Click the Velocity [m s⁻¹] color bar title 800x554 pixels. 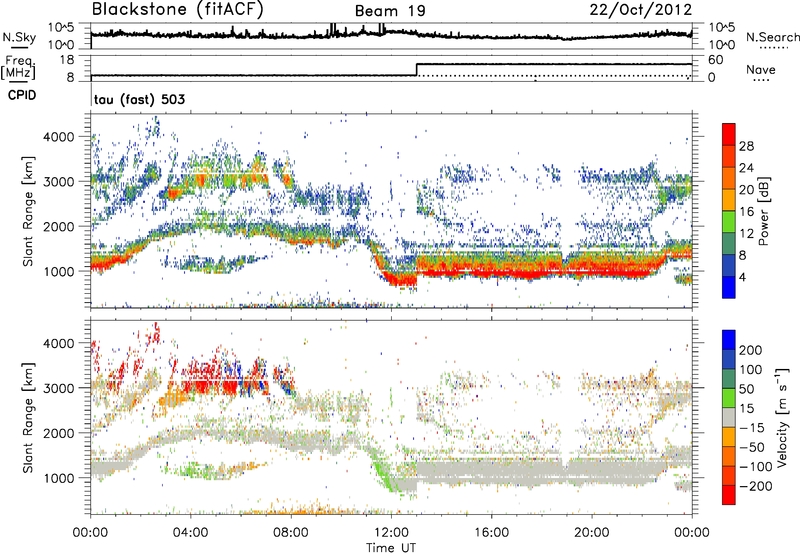[781, 417]
